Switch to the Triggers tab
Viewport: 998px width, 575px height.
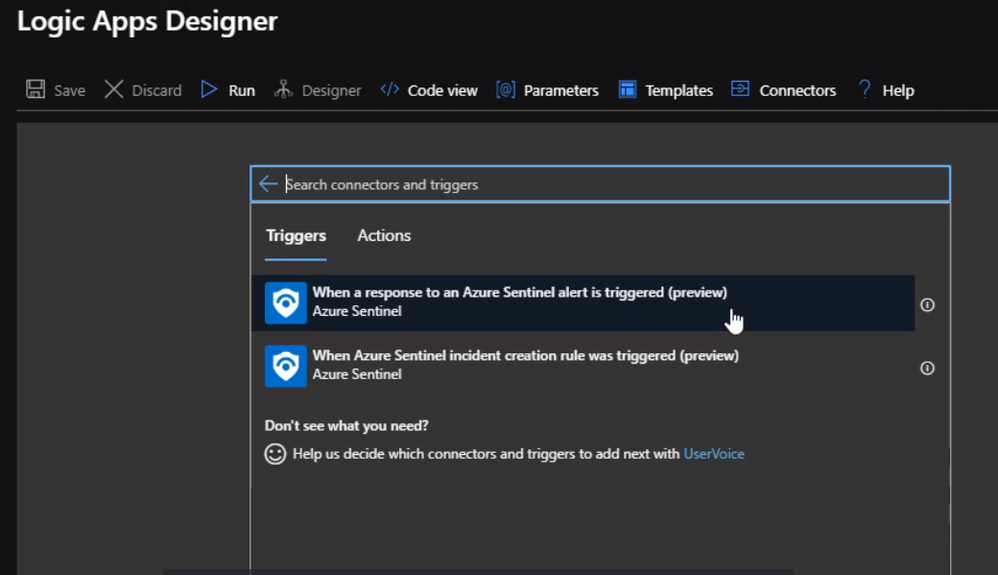[x=296, y=236]
